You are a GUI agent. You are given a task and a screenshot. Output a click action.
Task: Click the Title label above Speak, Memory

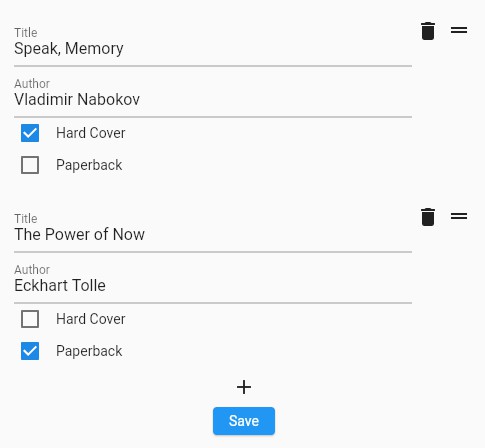pos(26,33)
